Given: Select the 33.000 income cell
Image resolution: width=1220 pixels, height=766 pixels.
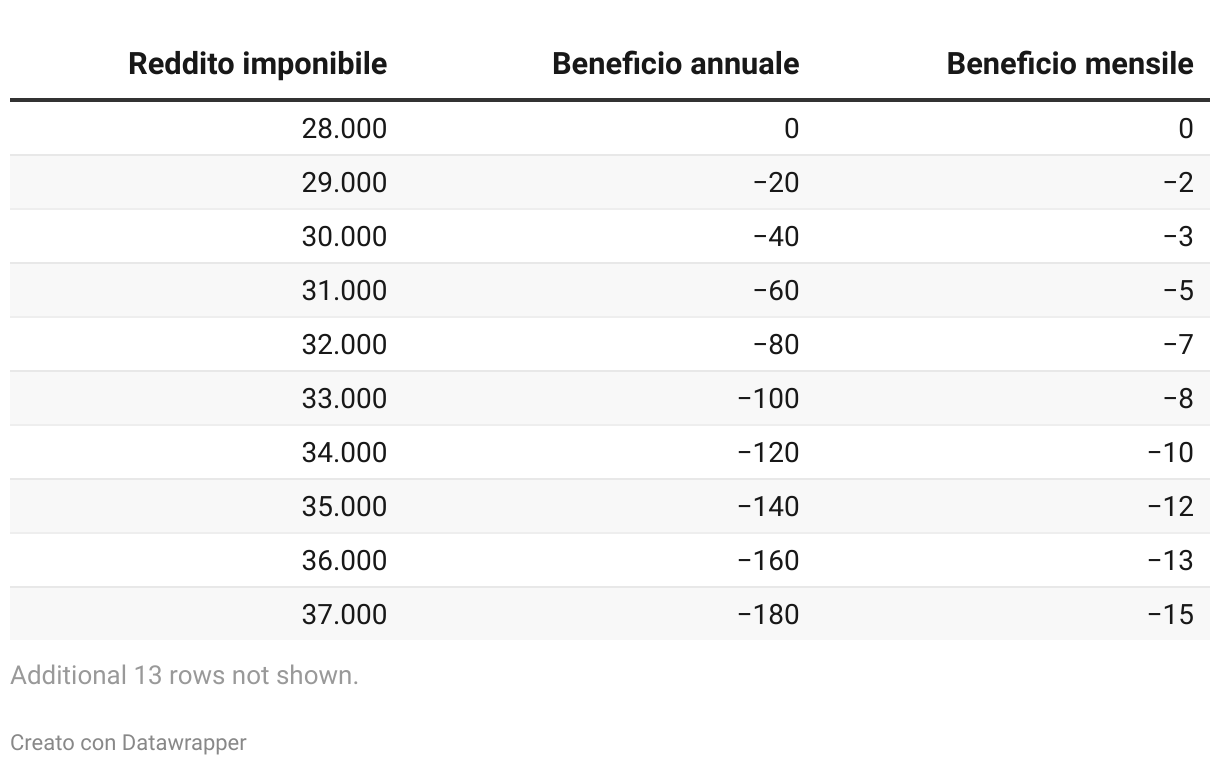Looking at the screenshot, I should pyautogui.click(x=344, y=399).
